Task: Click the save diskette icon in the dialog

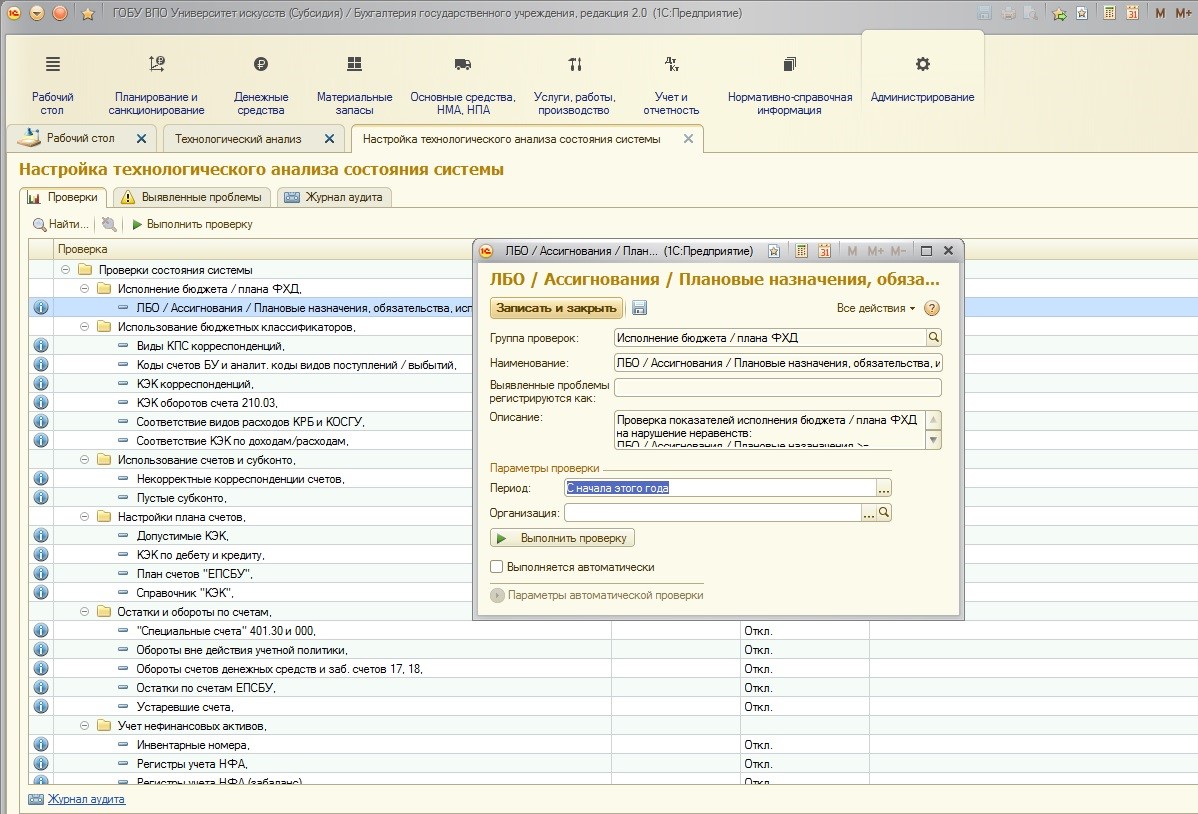Action: (x=640, y=308)
